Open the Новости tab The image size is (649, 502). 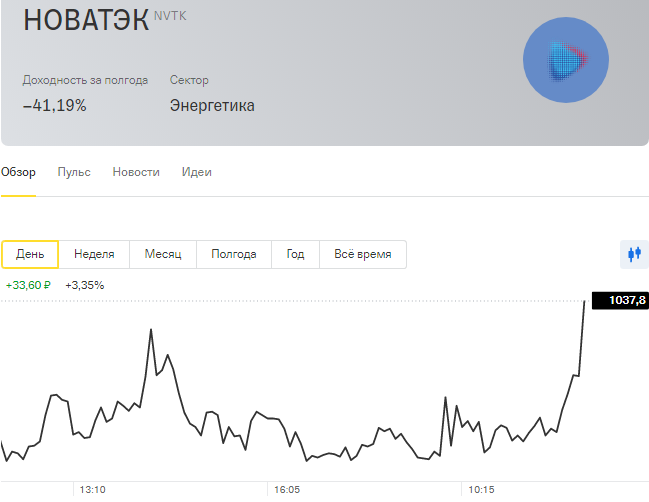tap(136, 172)
